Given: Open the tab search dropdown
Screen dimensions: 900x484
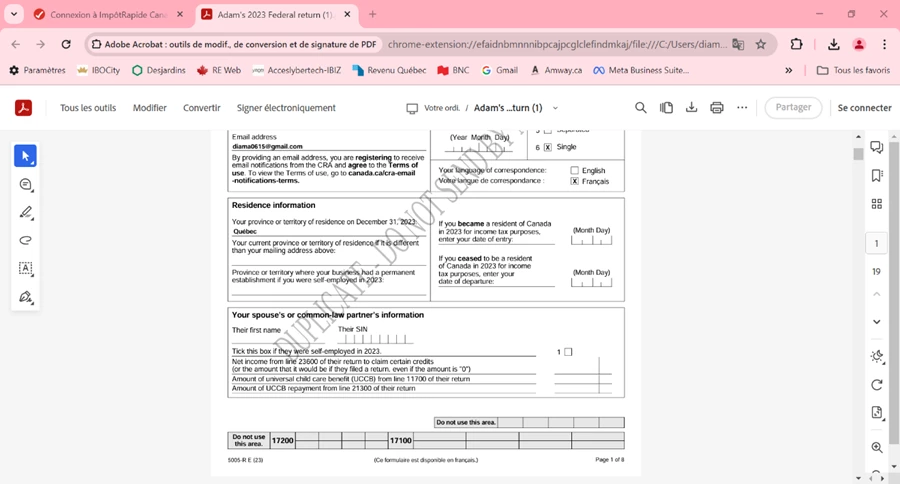Looking at the screenshot, I should coord(14,14).
